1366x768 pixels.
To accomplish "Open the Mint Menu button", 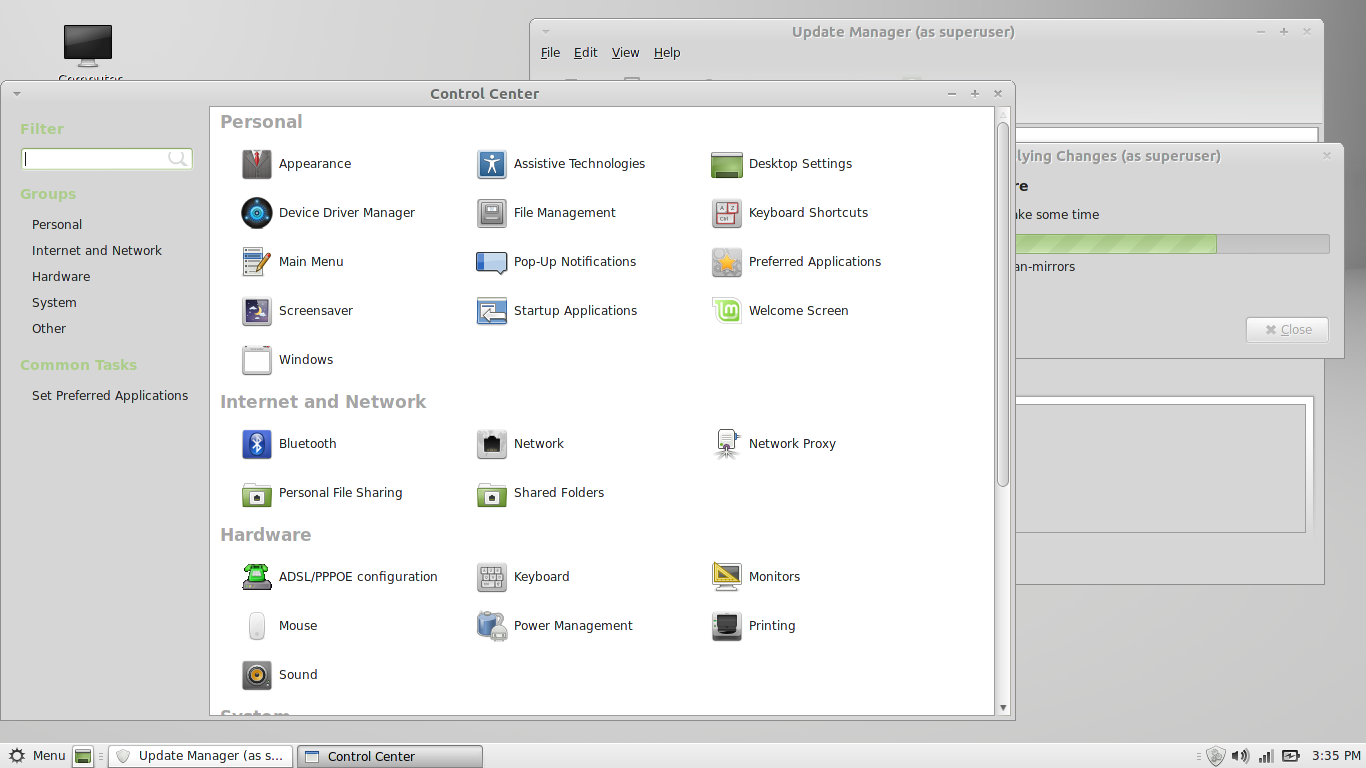I will coord(37,756).
